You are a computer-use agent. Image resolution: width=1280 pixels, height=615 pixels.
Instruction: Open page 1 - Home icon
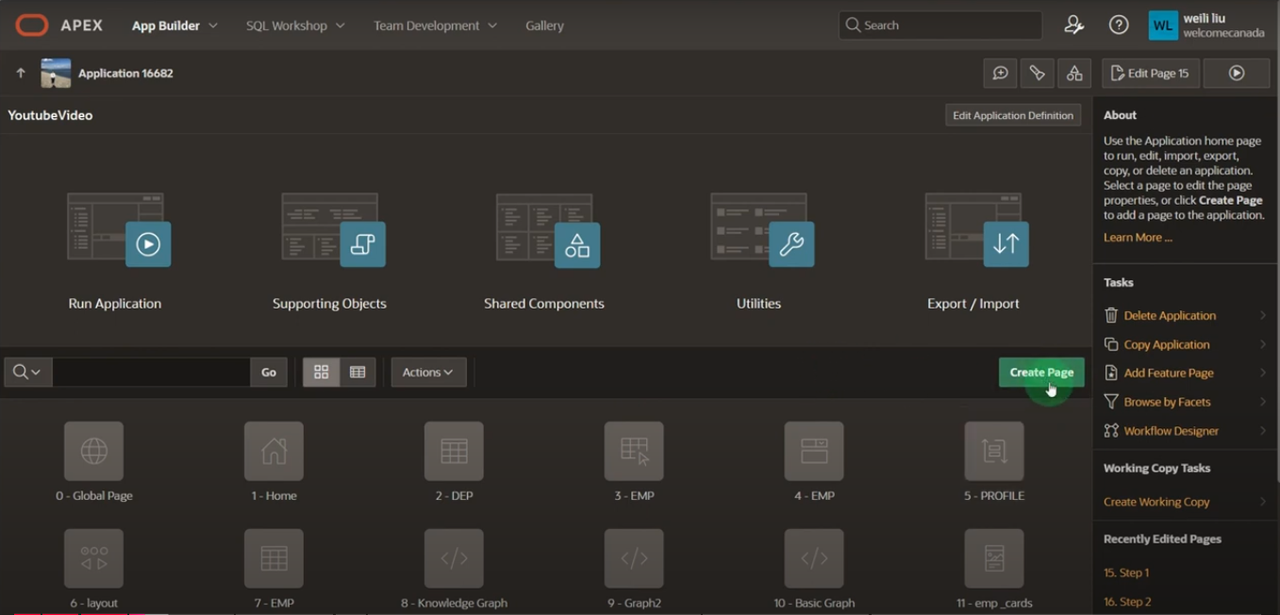(x=274, y=451)
